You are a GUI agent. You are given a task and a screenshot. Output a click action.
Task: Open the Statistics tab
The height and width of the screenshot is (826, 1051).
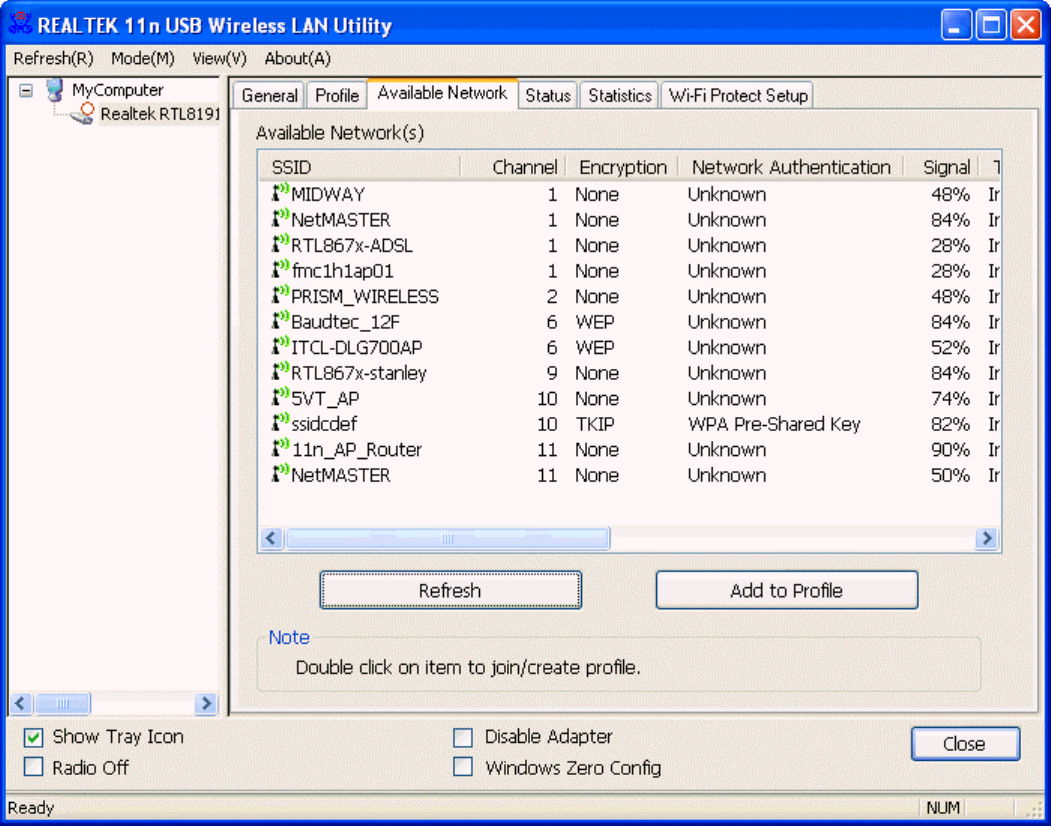tap(620, 96)
